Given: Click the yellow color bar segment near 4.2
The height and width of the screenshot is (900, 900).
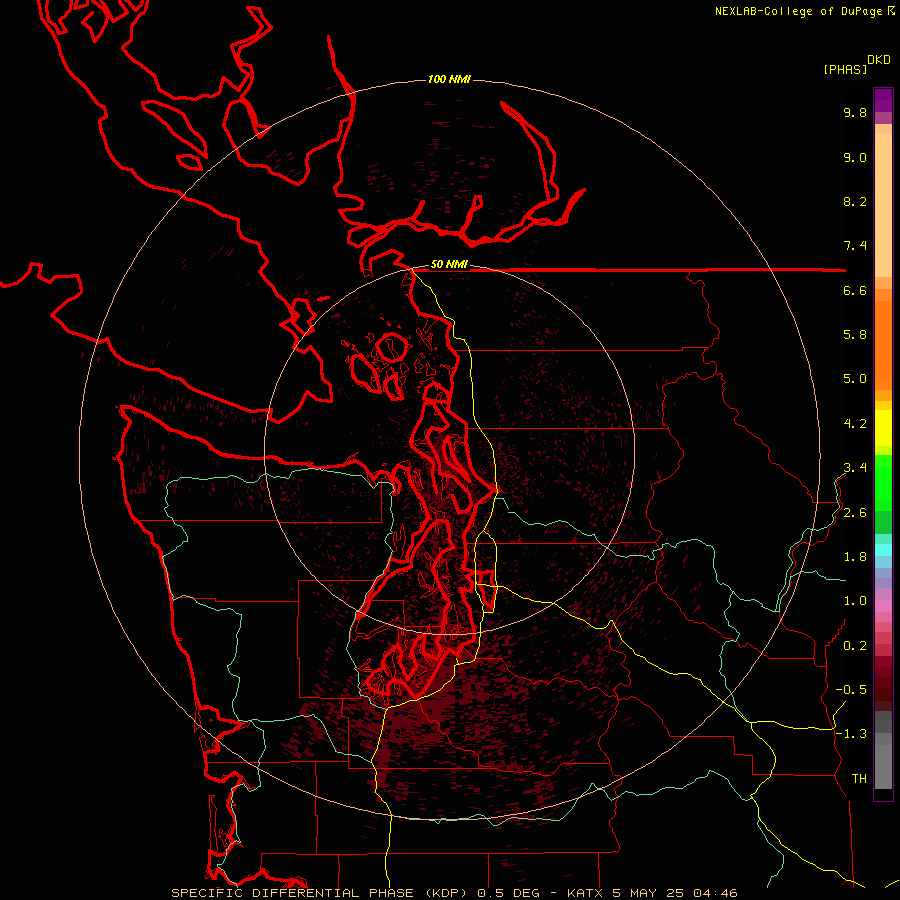Looking at the screenshot, I should (883, 428).
